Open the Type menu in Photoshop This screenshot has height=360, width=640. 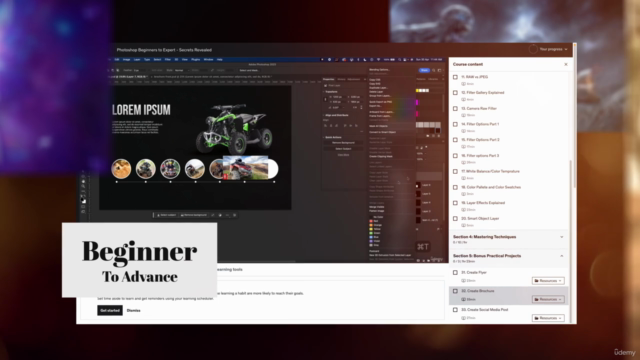click(147, 60)
